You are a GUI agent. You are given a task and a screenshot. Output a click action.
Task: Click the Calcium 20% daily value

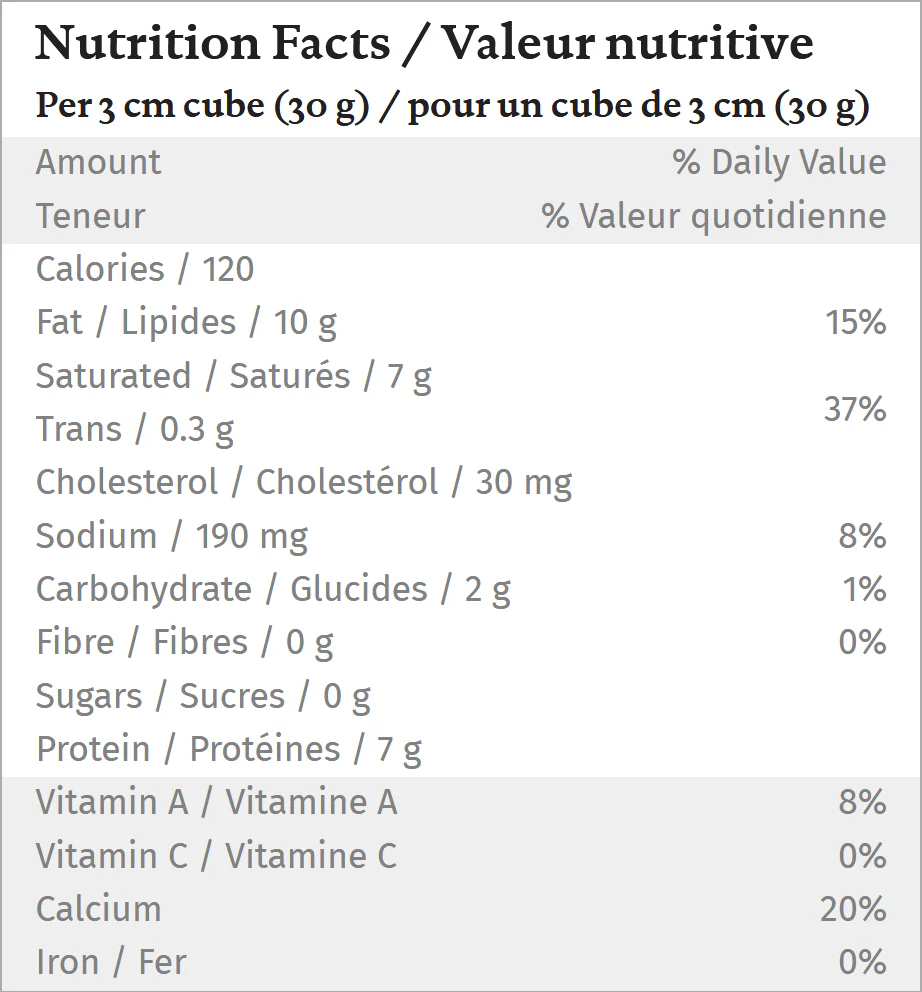pos(853,909)
